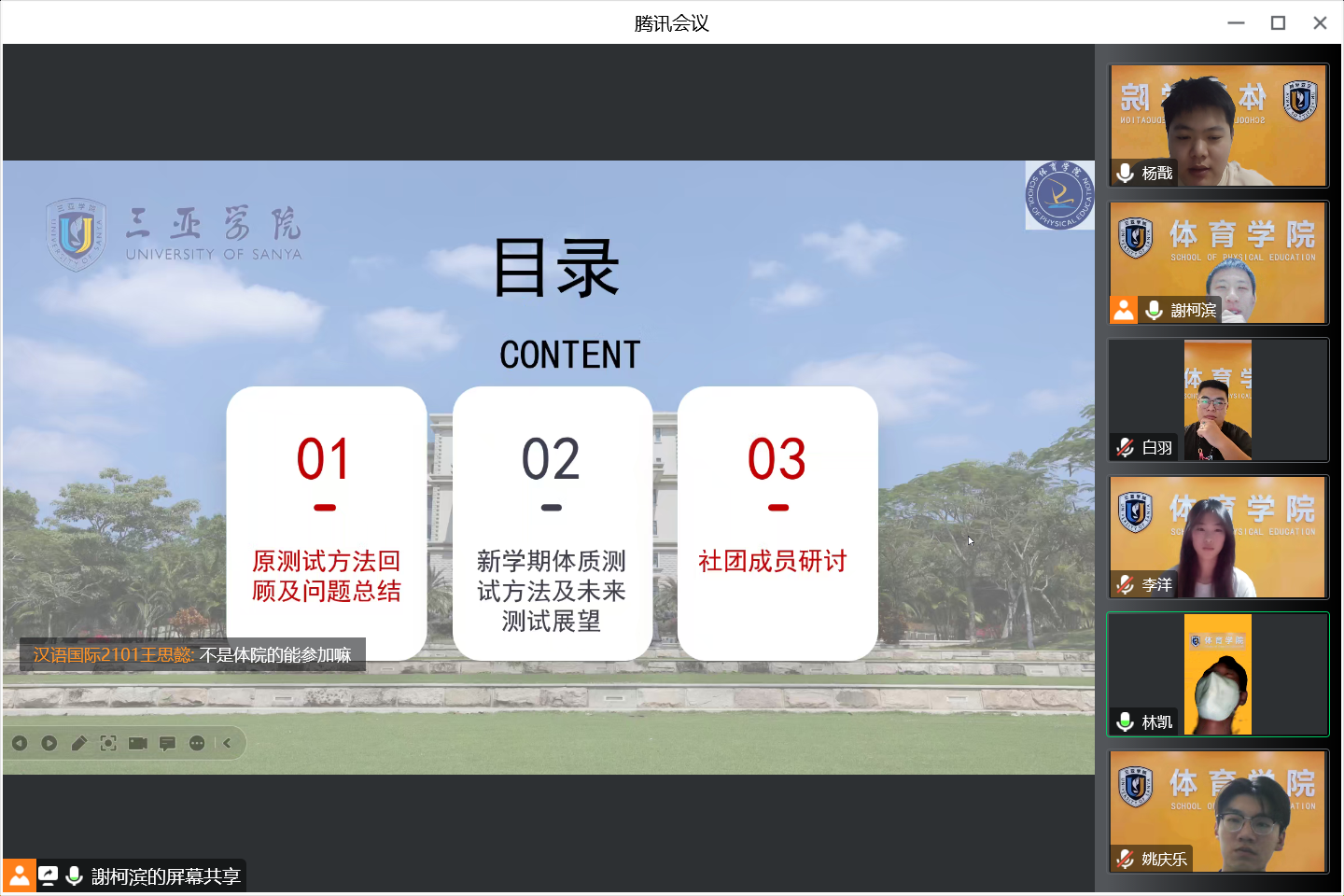Select 姚庆乐's video thumbnail

tap(1218, 811)
